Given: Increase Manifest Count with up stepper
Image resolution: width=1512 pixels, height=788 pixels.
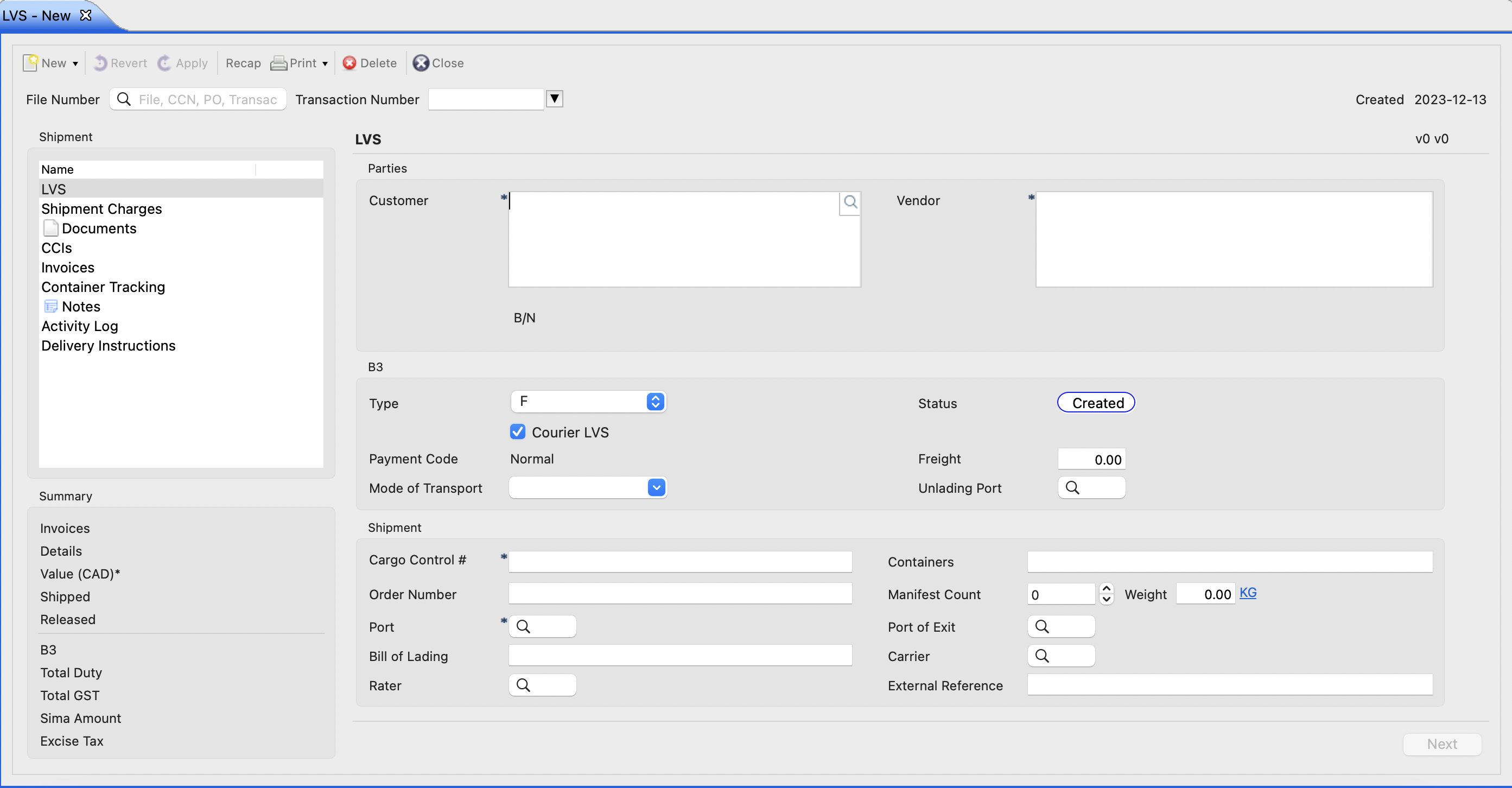Looking at the screenshot, I should (1107, 588).
